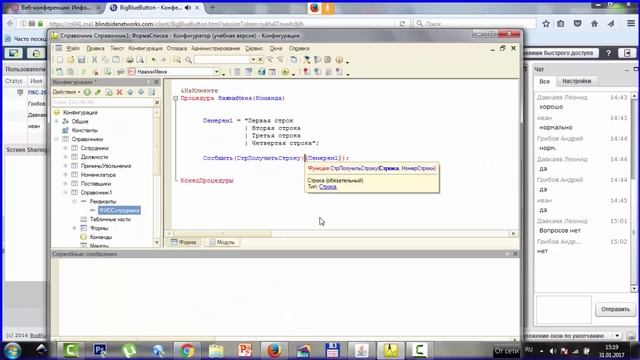Click the Firefox bookmark star icon
640x360 pixels.
coord(546,24)
